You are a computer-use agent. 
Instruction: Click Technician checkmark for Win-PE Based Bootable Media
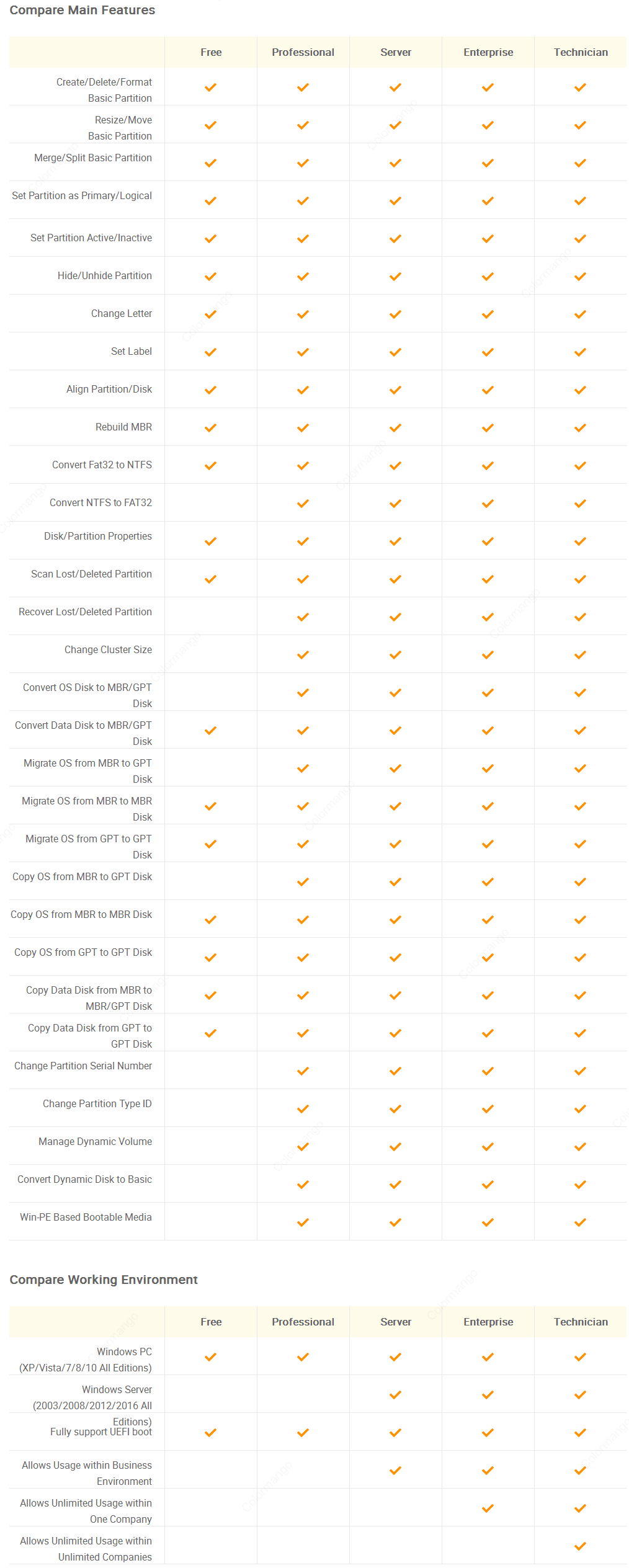point(580,1222)
